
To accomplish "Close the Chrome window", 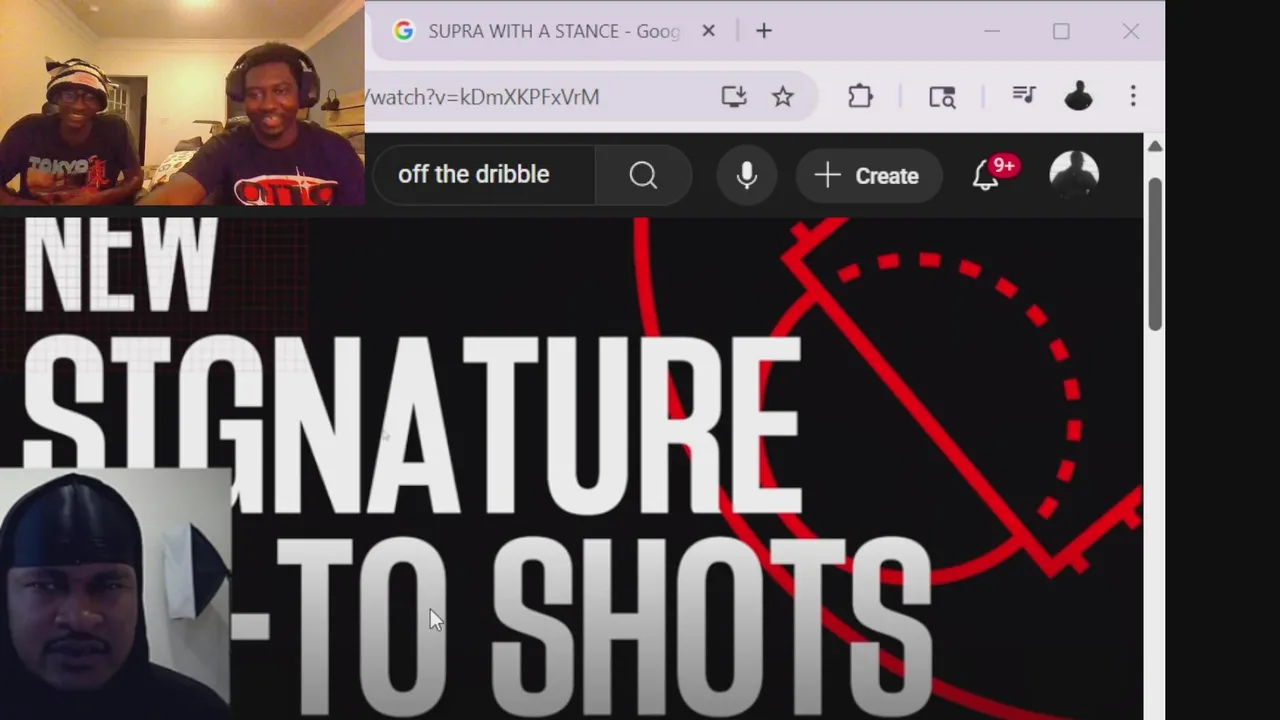I will tap(1131, 31).
